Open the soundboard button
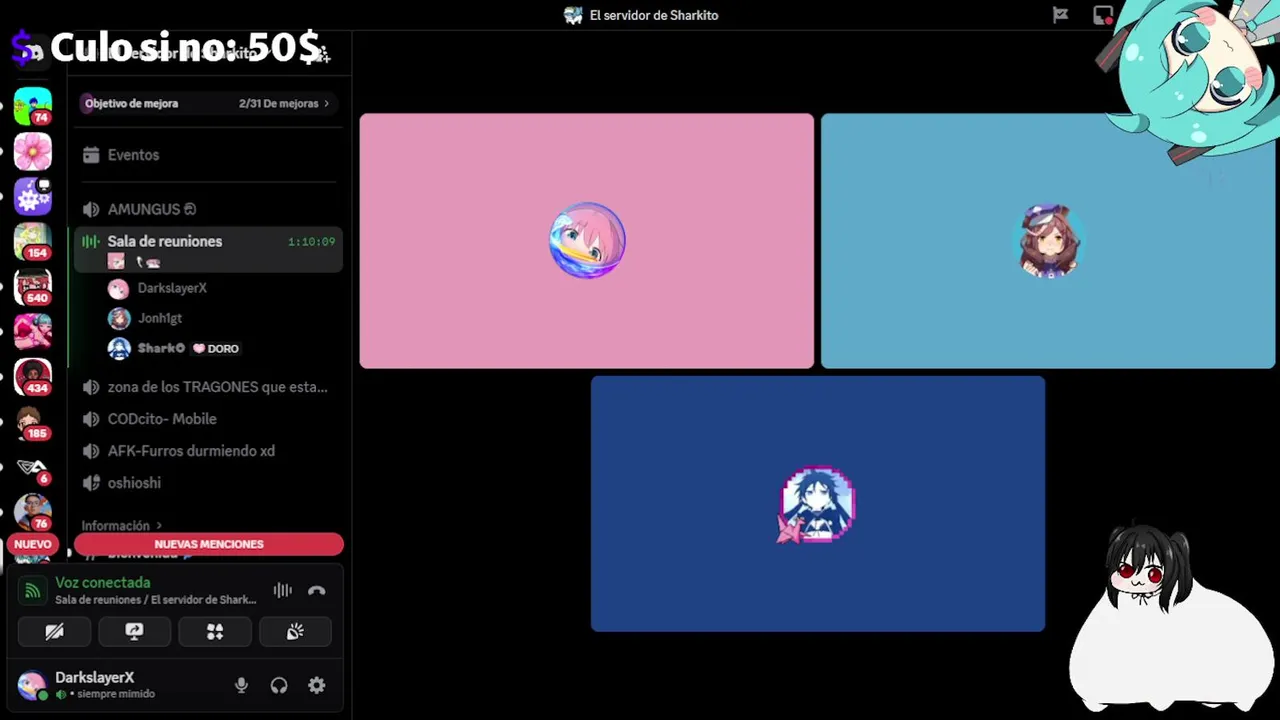This screenshot has height=720, width=1280. (295, 632)
